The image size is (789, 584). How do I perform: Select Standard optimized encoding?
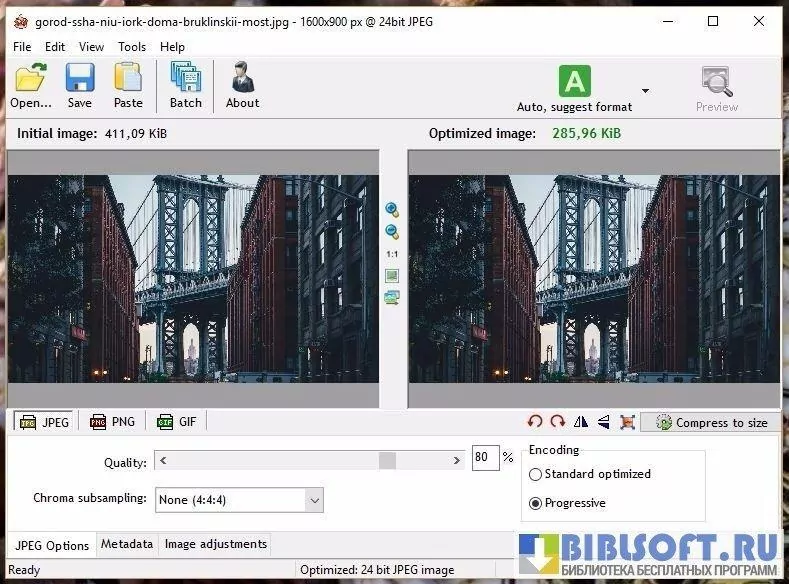tap(536, 474)
